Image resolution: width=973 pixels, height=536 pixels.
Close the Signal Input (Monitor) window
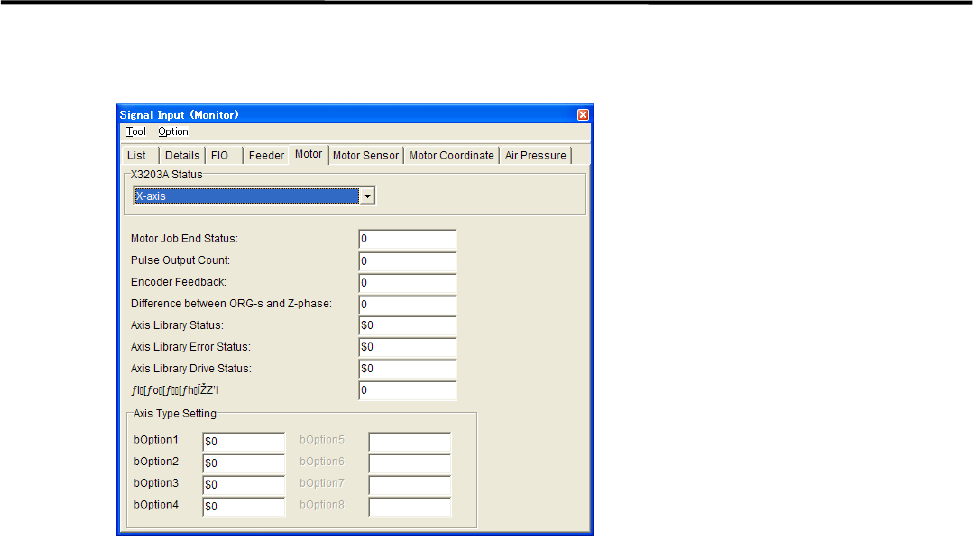pos(583,115)
